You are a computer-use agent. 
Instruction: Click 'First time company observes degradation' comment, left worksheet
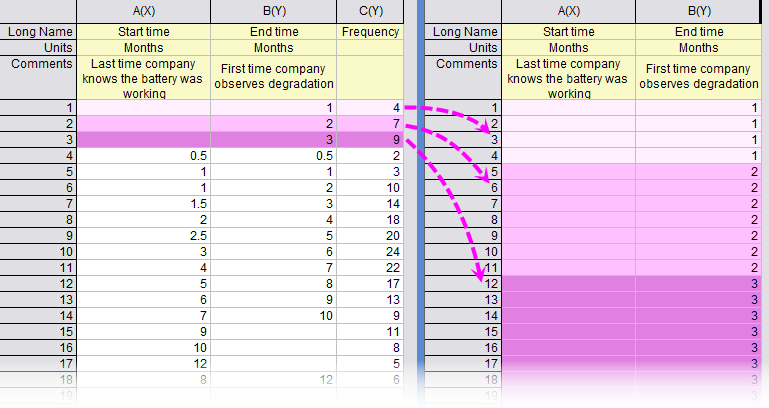pos(274,77)
